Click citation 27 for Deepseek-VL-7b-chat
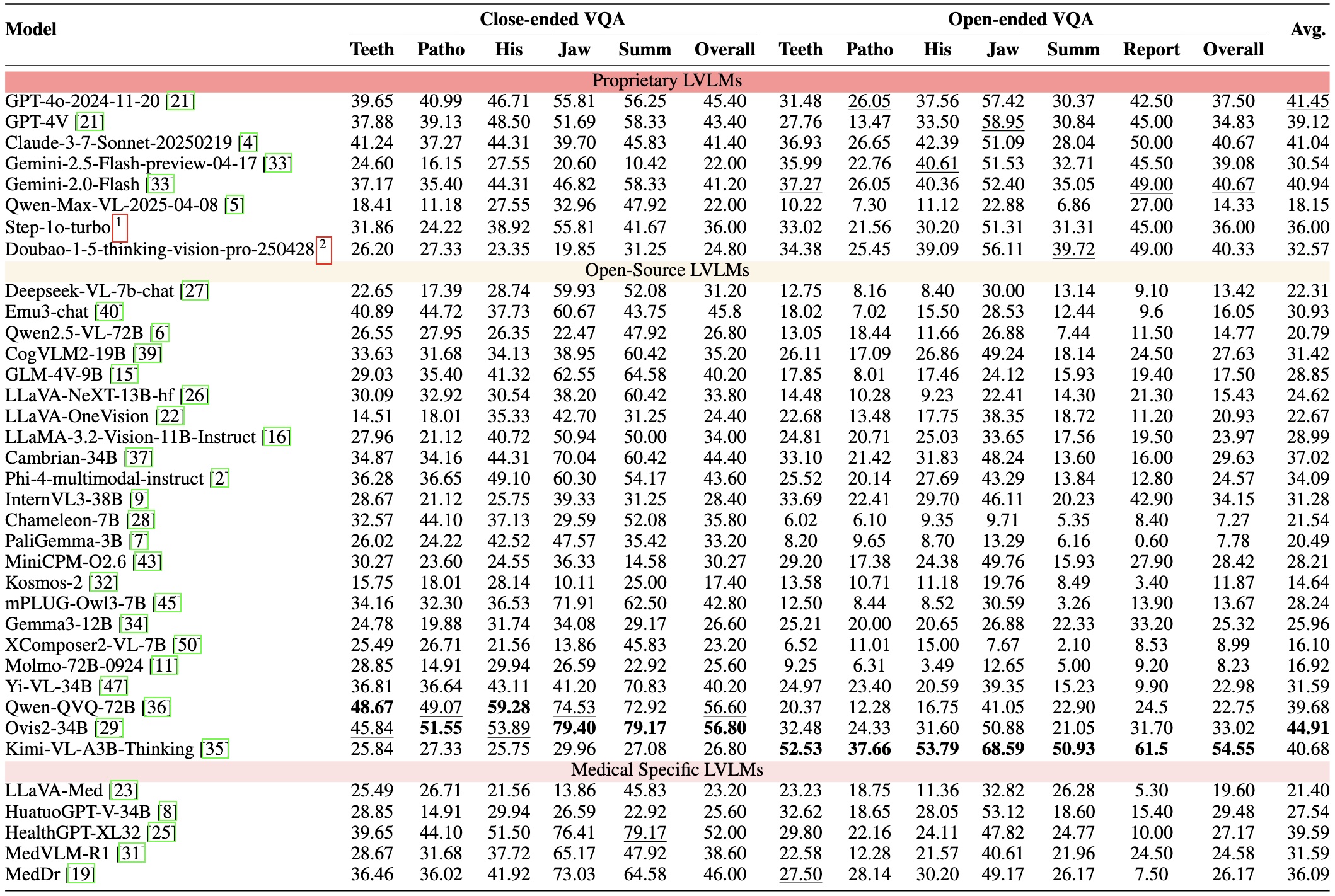 [194, 291]
